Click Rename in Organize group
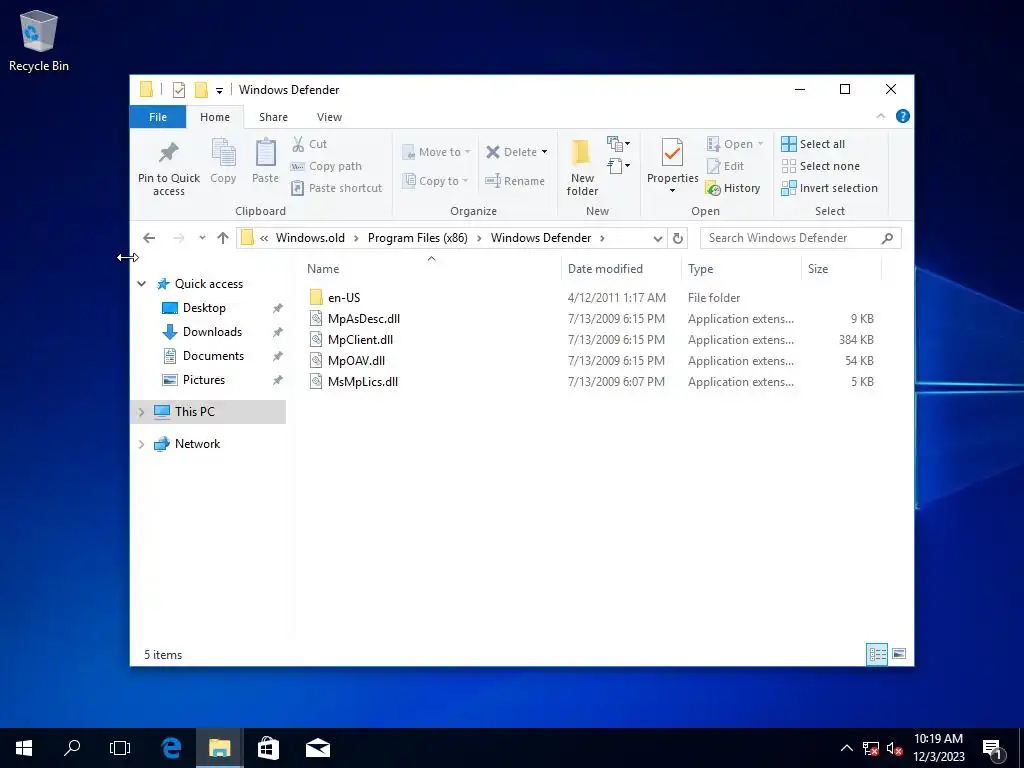This screenshot has height=768, width=1024. [x=515, y=181]
